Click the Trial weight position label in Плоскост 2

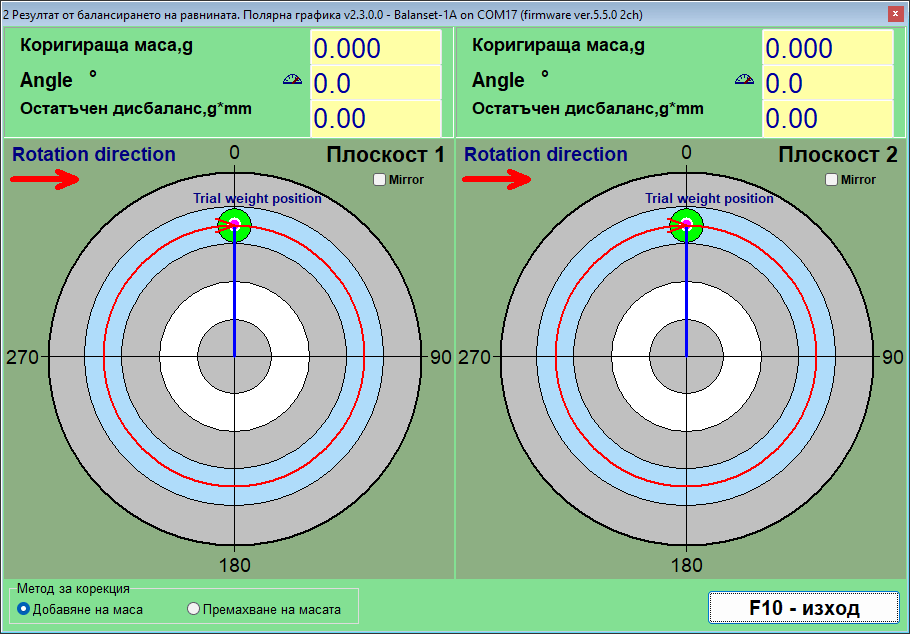click(x=710, y=199)
